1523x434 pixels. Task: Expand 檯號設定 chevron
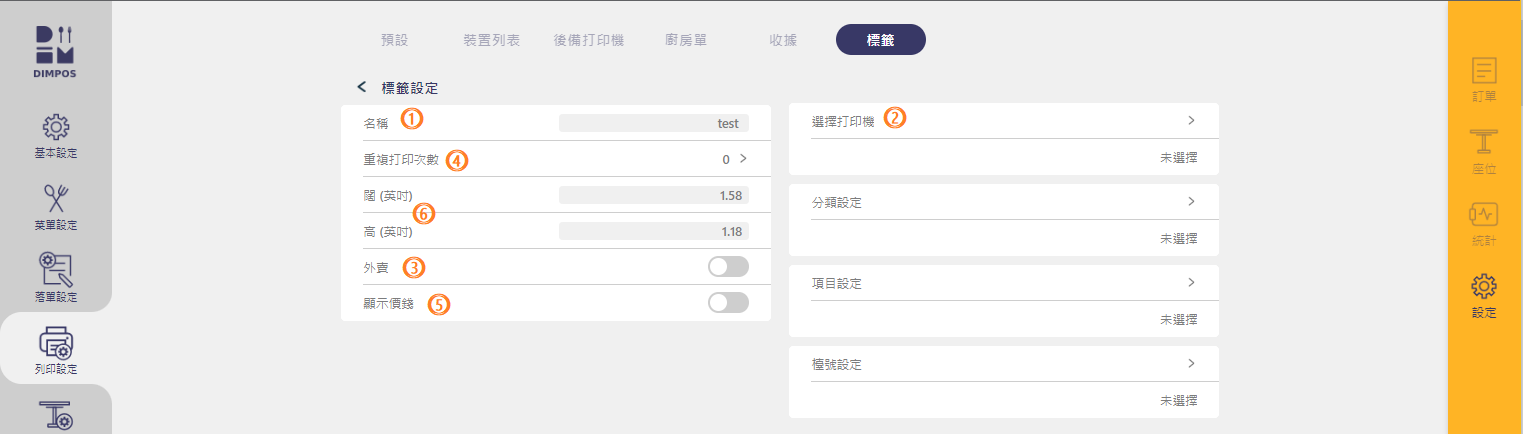point(1191,363)
